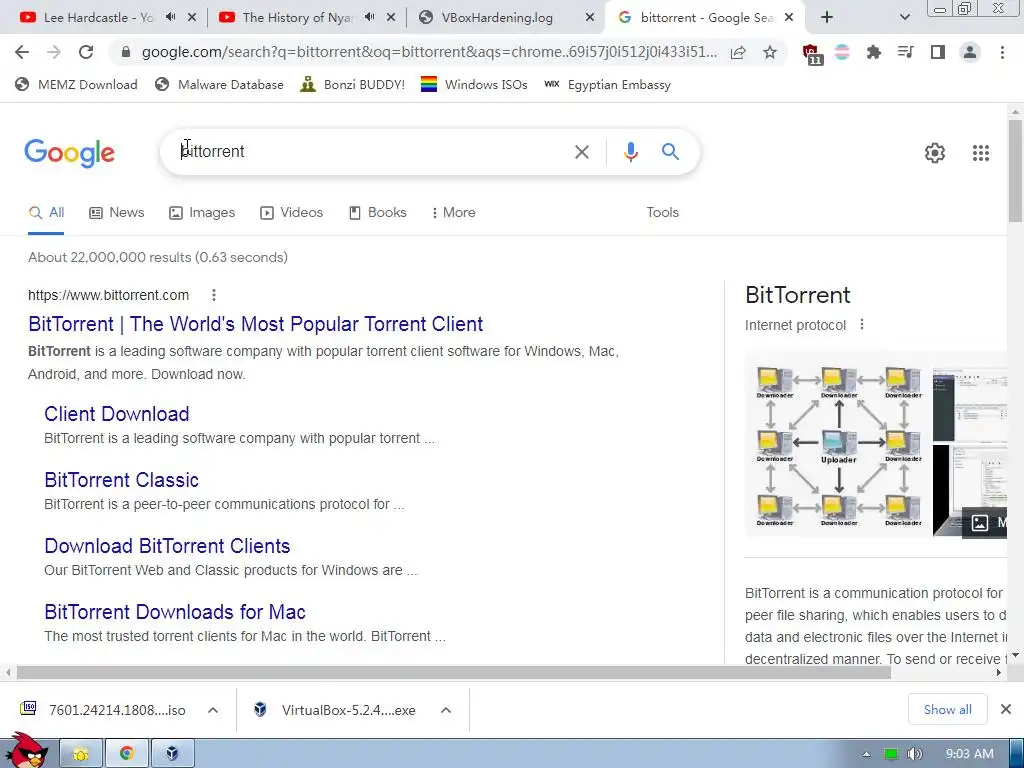Select the Books results tab
Image resolution: width=1024 pixels, height=768 pixels.
tap(377, 213)
